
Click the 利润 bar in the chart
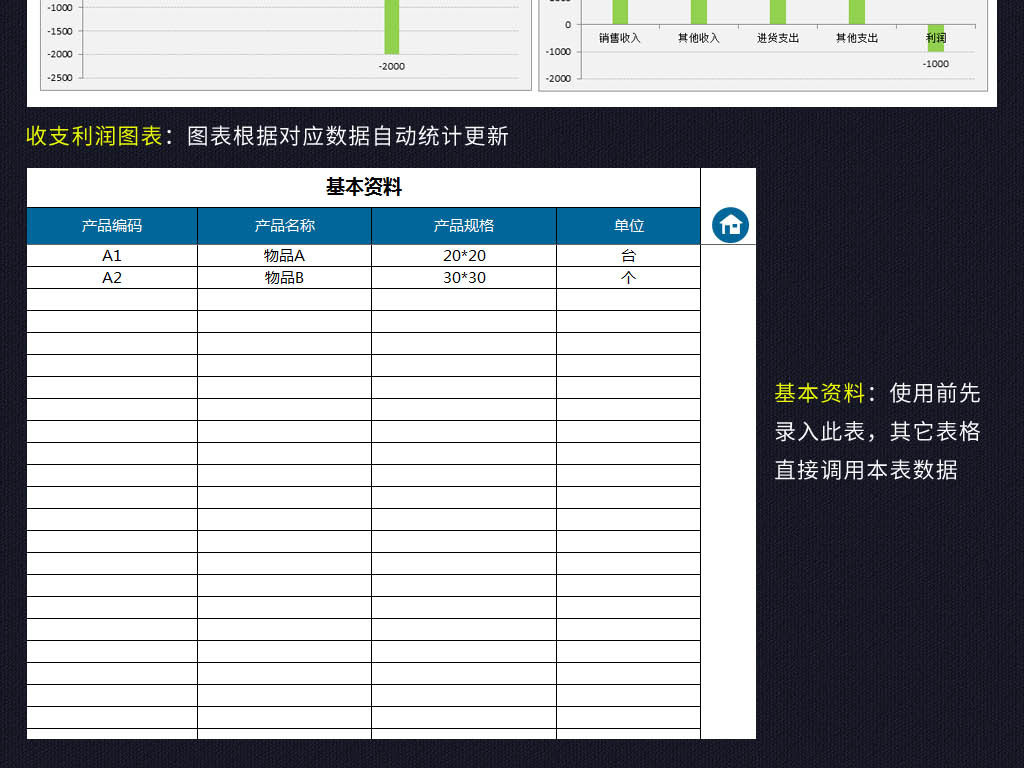(x=936, y=39)
